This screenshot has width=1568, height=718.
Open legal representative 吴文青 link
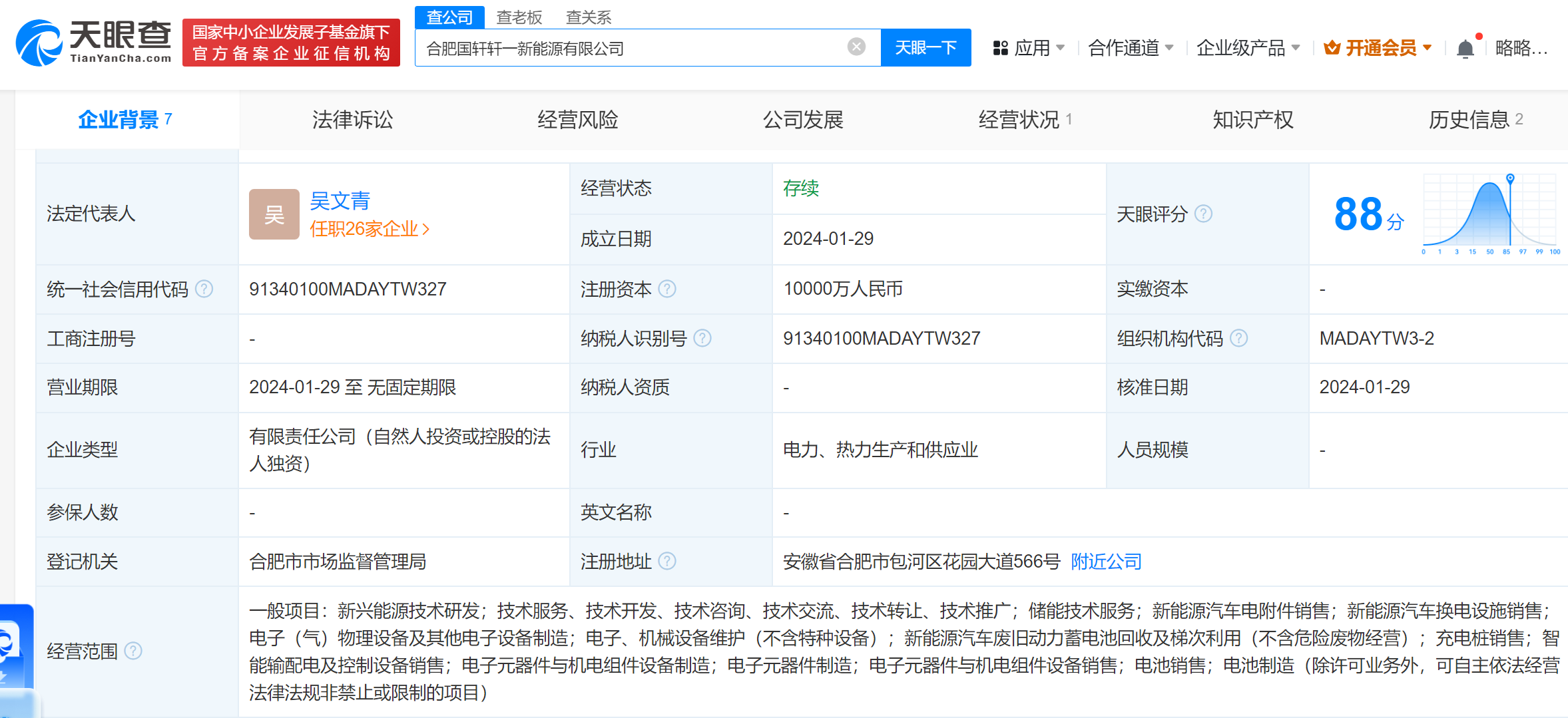[x=340, y=200]
